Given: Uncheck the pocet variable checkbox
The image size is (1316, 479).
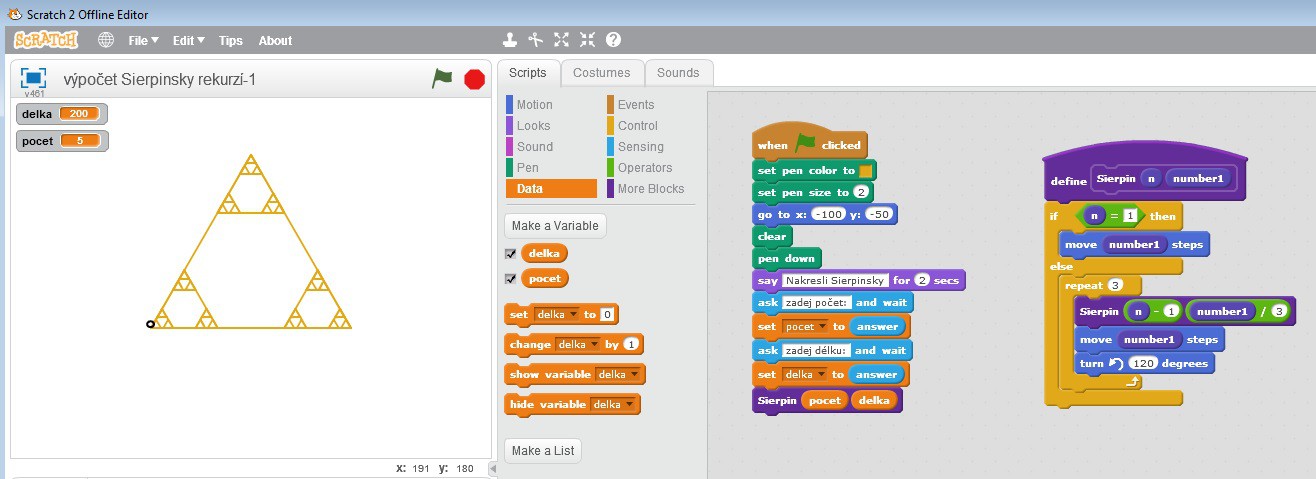Looking at the screenshot, I should 511,279.
